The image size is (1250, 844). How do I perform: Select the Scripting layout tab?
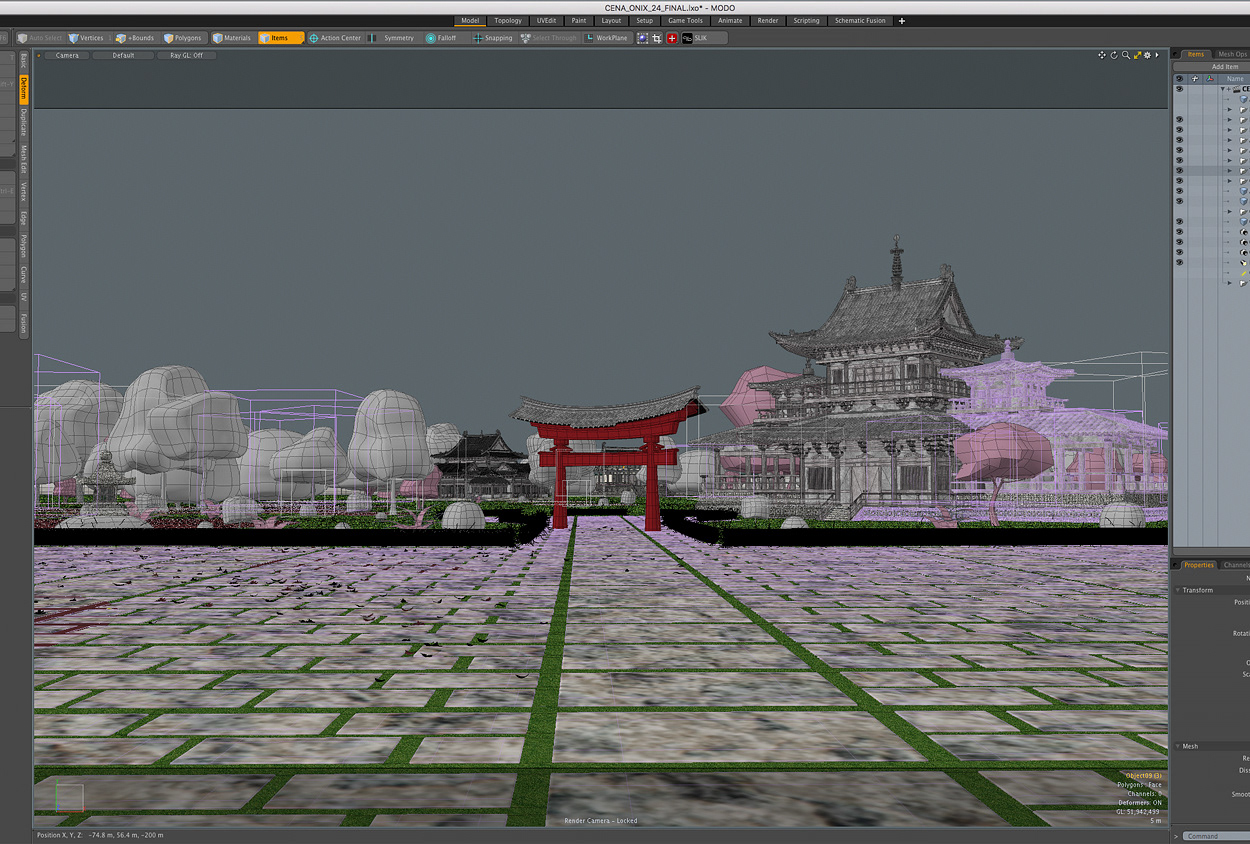(806, 20)
